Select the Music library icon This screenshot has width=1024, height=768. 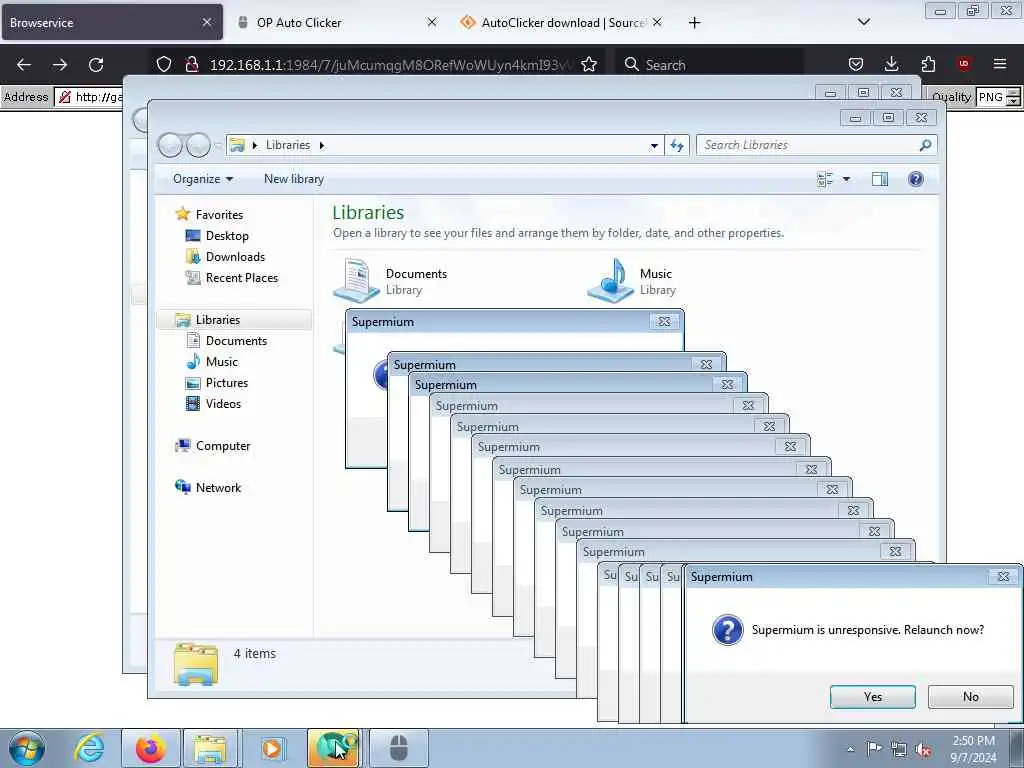611,281
